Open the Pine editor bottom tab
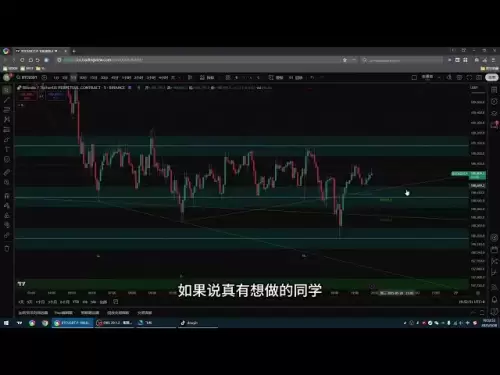Image resolution: width=500 pixels, height=375 pixels. point(63,313)
